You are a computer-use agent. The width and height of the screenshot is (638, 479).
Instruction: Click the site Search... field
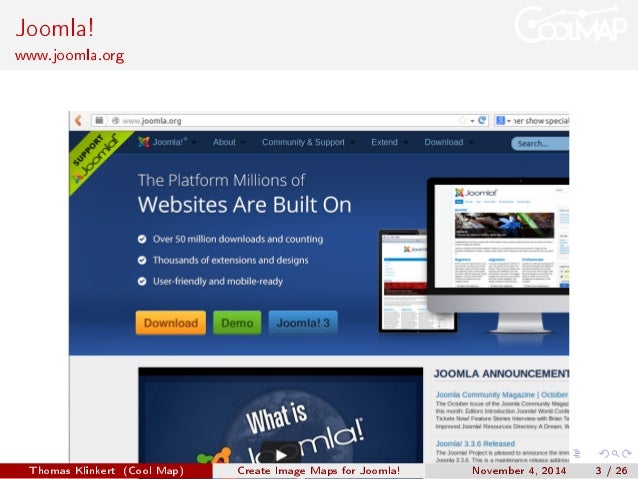(x=540, y=143)
